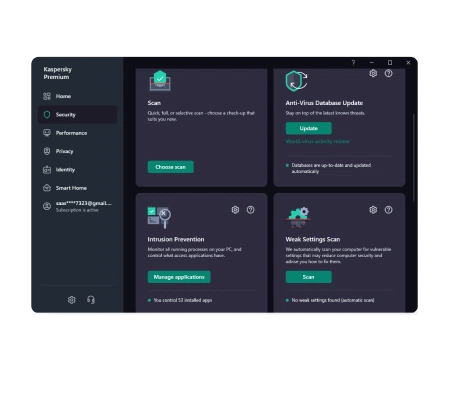The height and width of the screenshot is (407, 464).
Task: Click 'Stay on top of latest known threats' text
Action: 325,113
